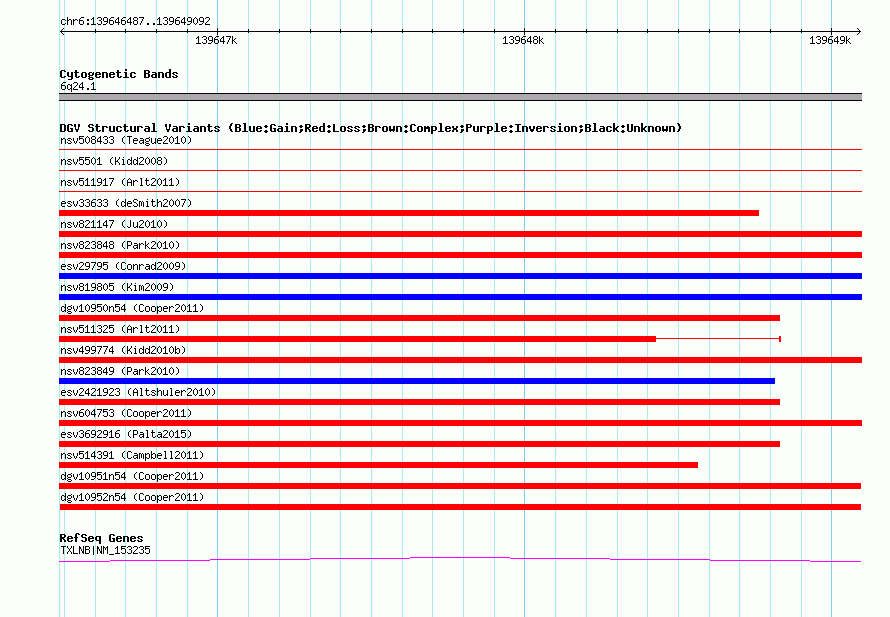Click the 139648k ruler label

click(523, 40)
